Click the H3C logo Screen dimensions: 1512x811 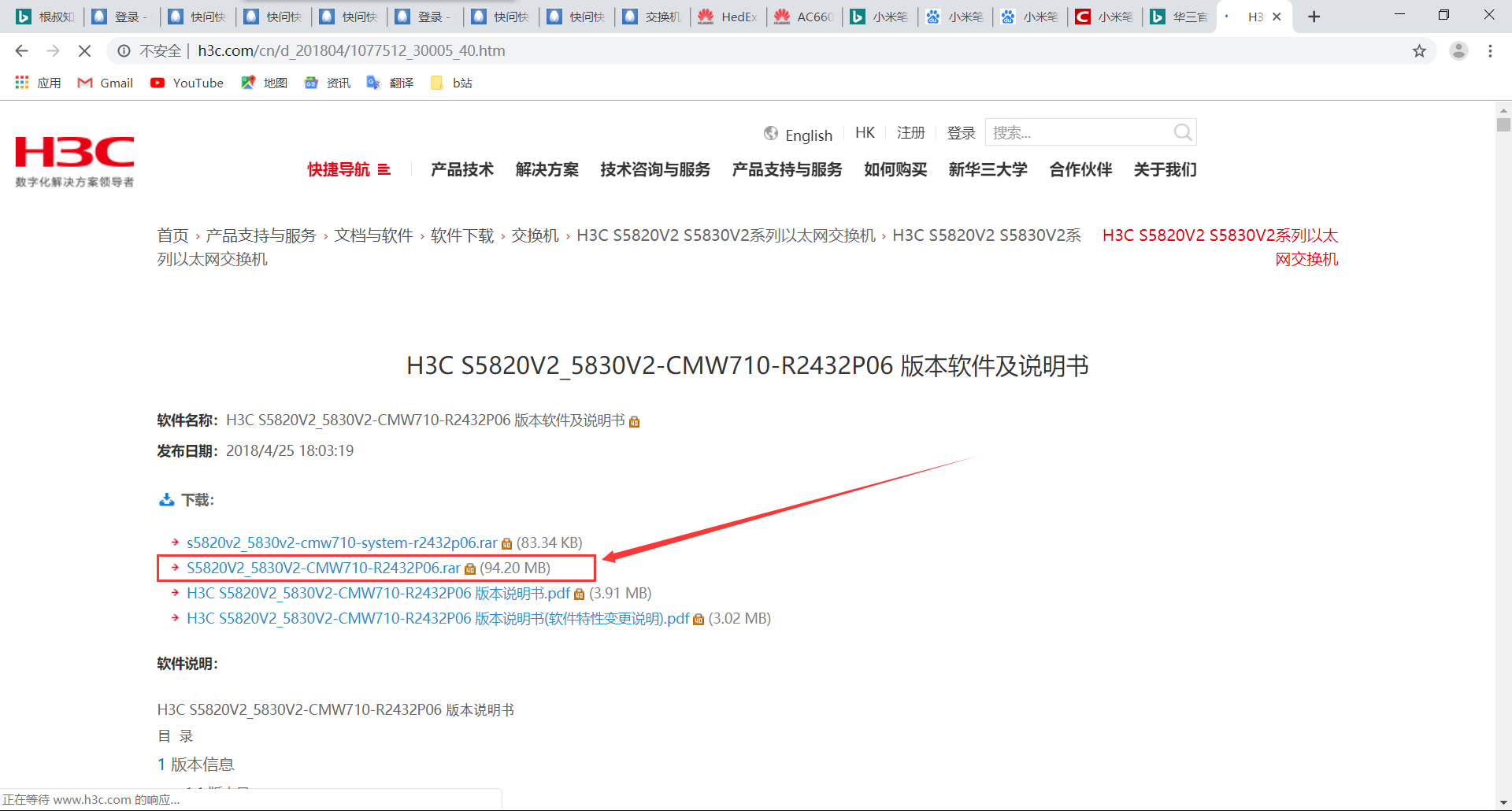coord(75,161)
